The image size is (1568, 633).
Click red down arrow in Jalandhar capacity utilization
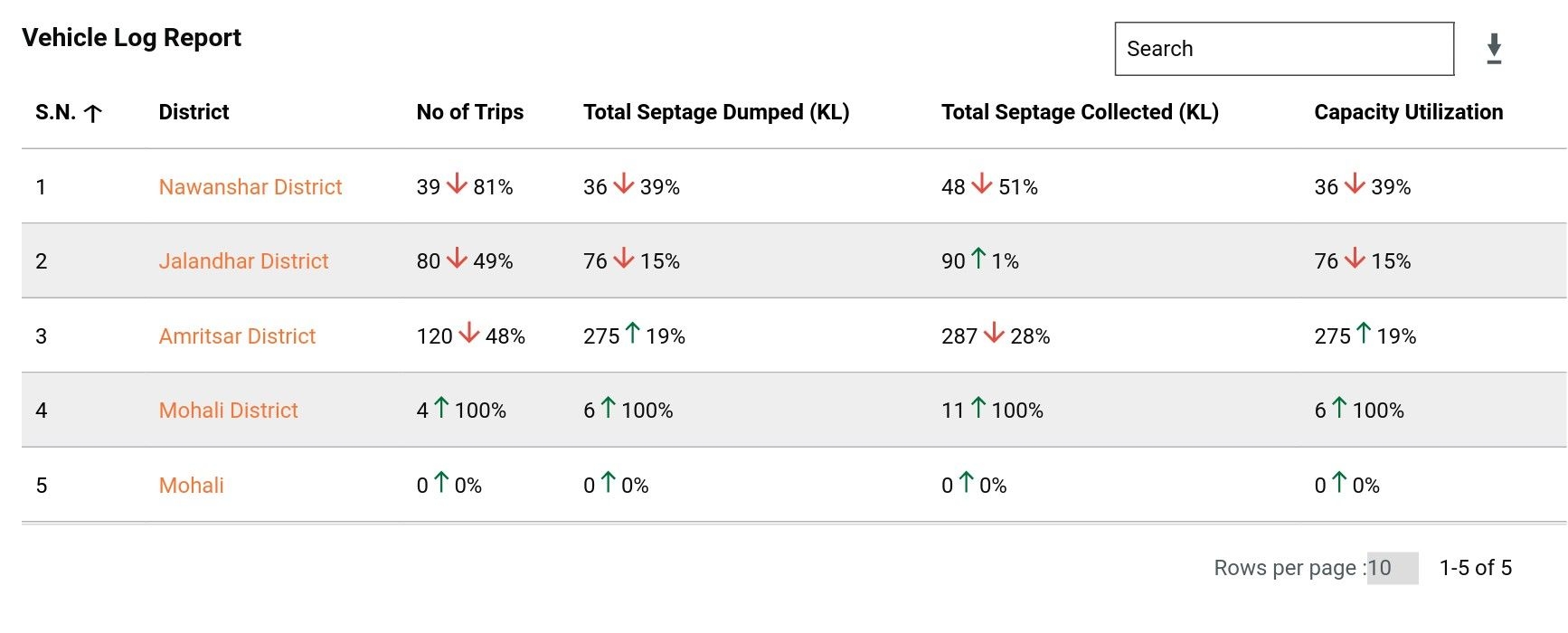[x=1355, y=259]
